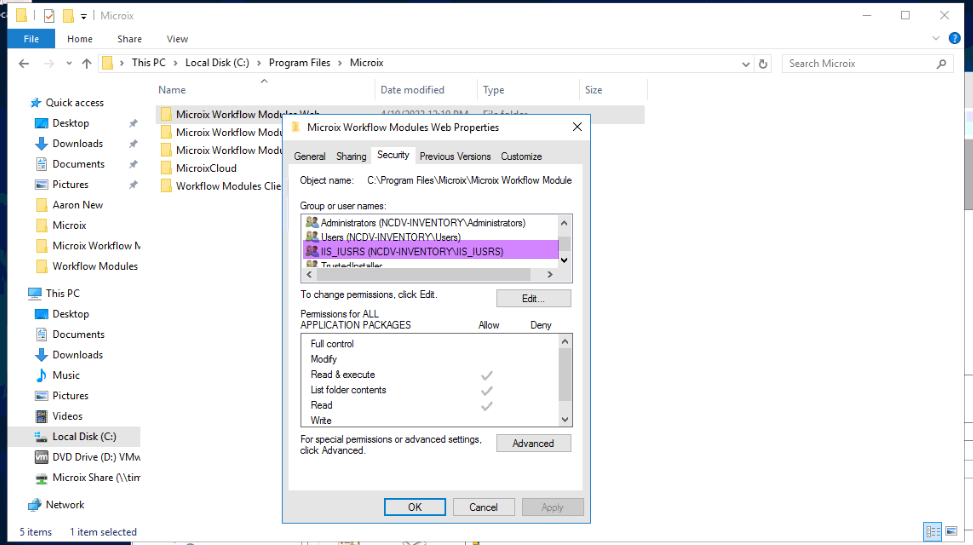Select the Microix Share network drive

click(x=95, y=478)
